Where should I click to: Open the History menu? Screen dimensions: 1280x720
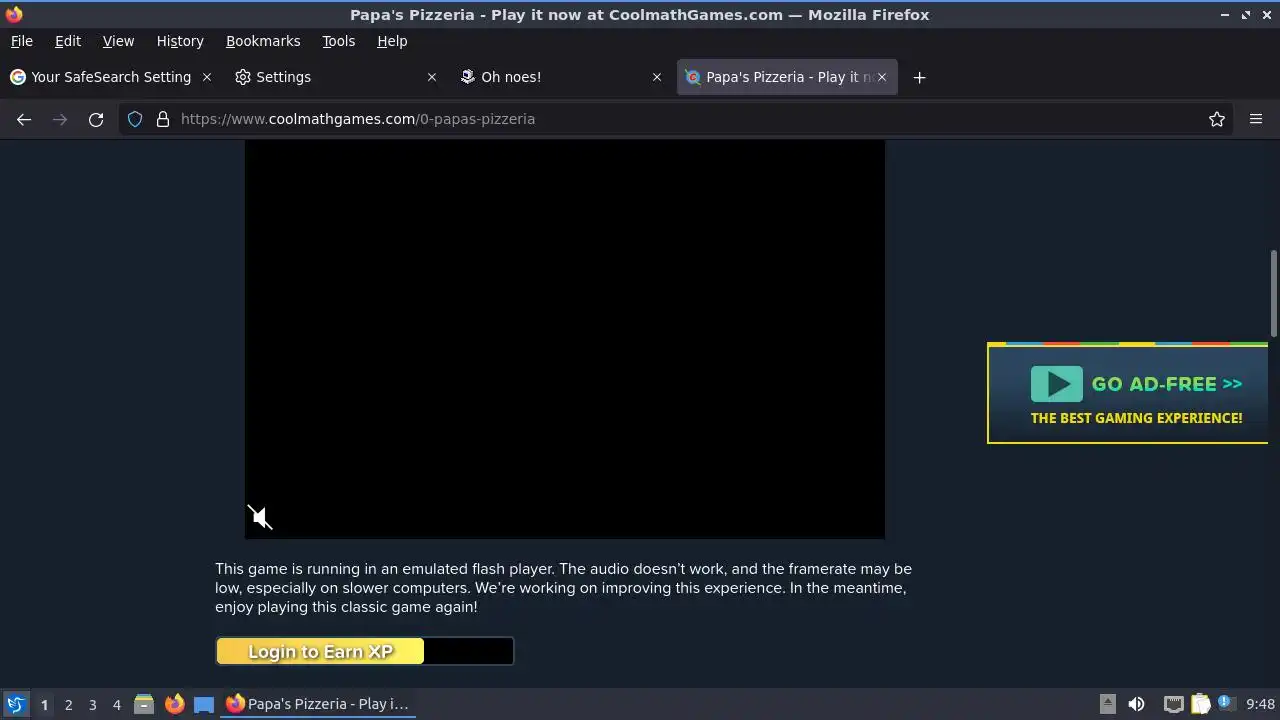(x=180, y=41)
